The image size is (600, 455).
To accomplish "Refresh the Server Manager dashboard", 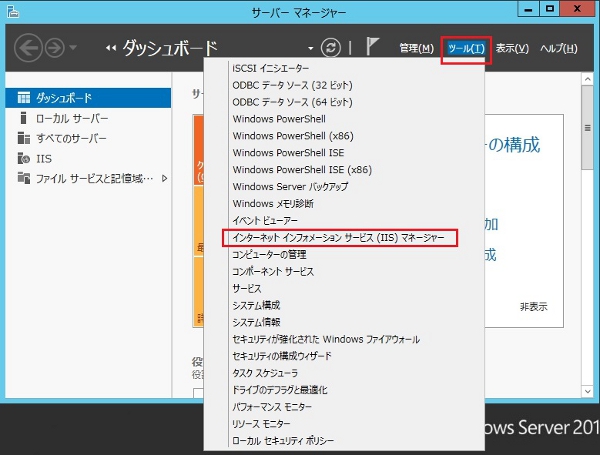I will pyautogui.click(x=331, y=48).
